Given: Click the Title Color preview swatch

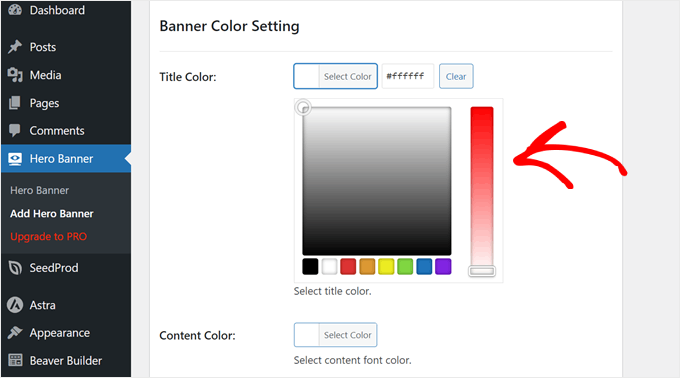Looking at the screenshot, I should click(x=307, y=76).
